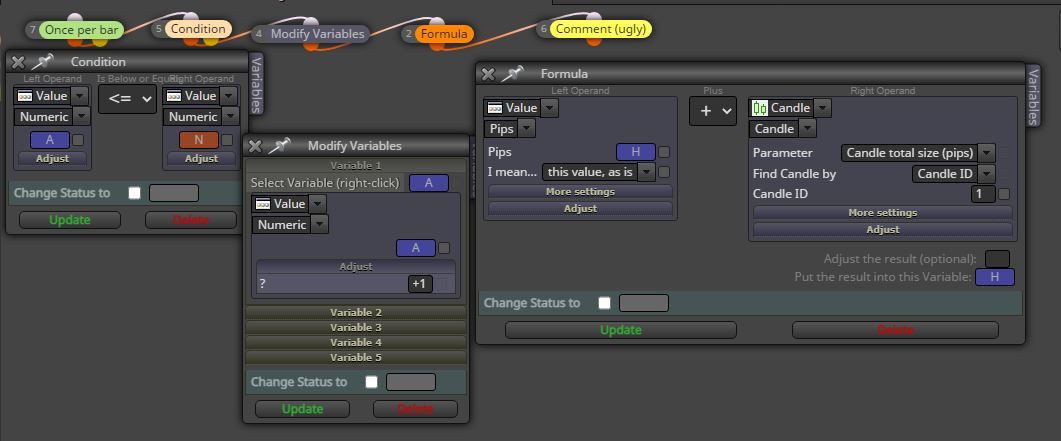The image size is (1061, 441).
Task: Tick the checkbox next to variable A in Condition
Action: coord(78,140)
